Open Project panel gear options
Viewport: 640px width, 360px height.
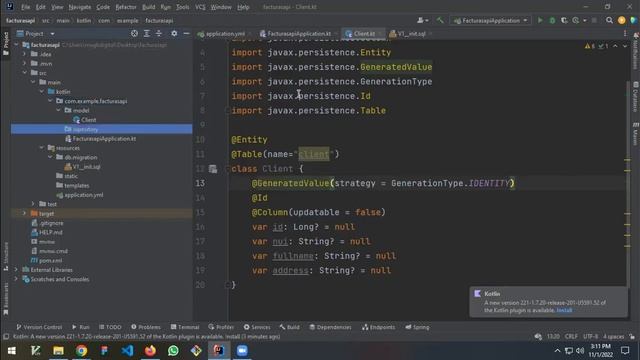[174, 33]
